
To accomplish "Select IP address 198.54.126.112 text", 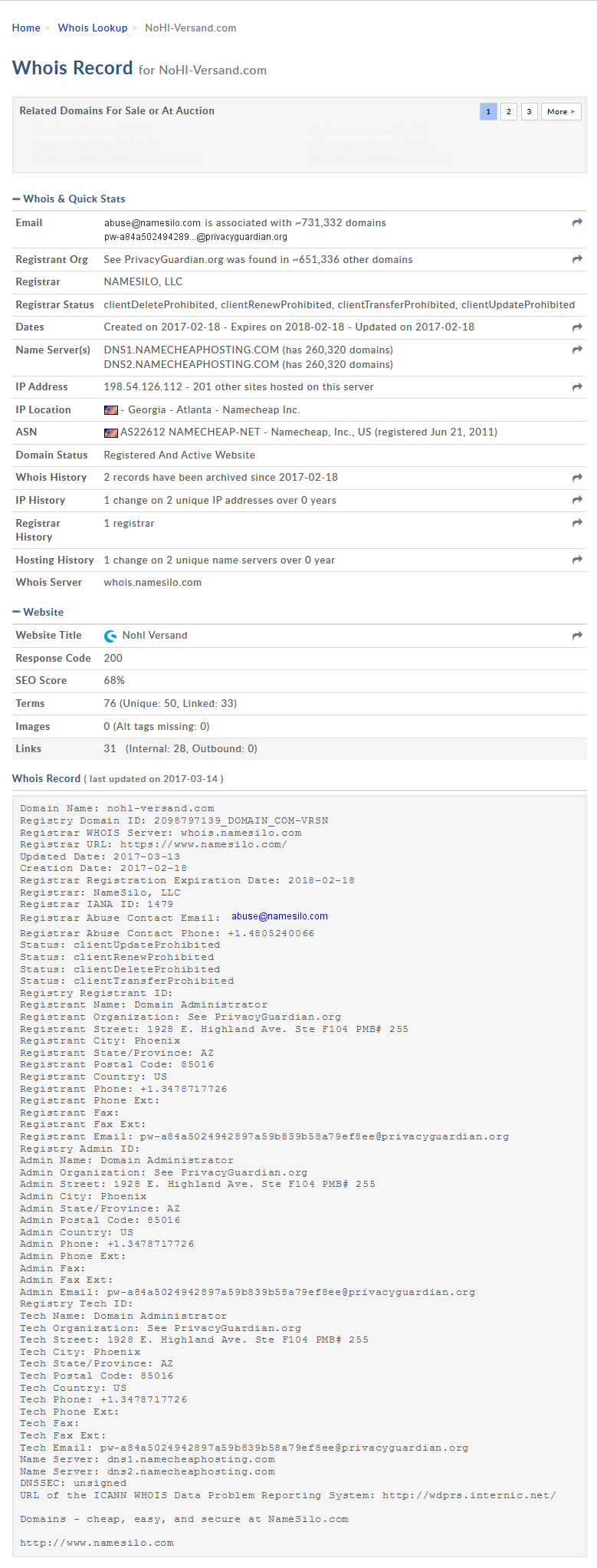I will [x=143, y=387].
